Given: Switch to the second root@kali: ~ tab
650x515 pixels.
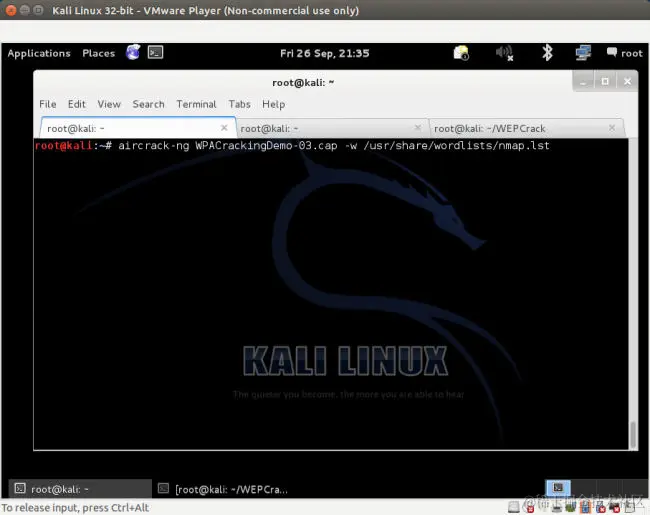Looking at the screenshot, I should 332,129.
